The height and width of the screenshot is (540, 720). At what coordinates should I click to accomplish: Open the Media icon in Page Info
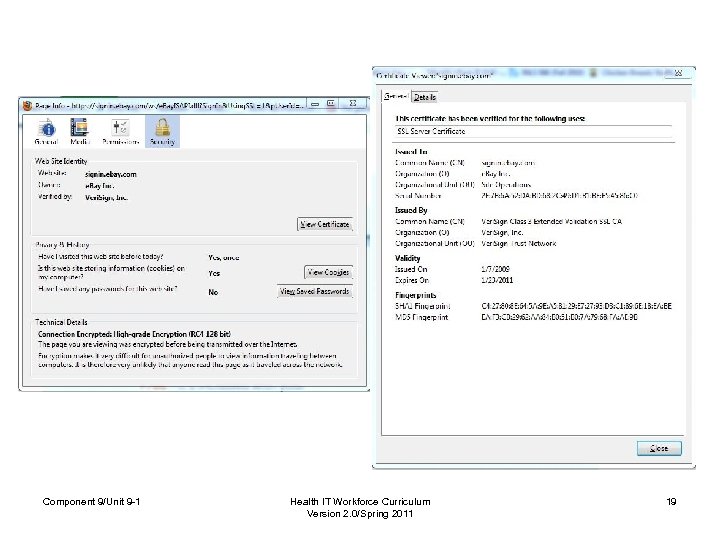79,132
